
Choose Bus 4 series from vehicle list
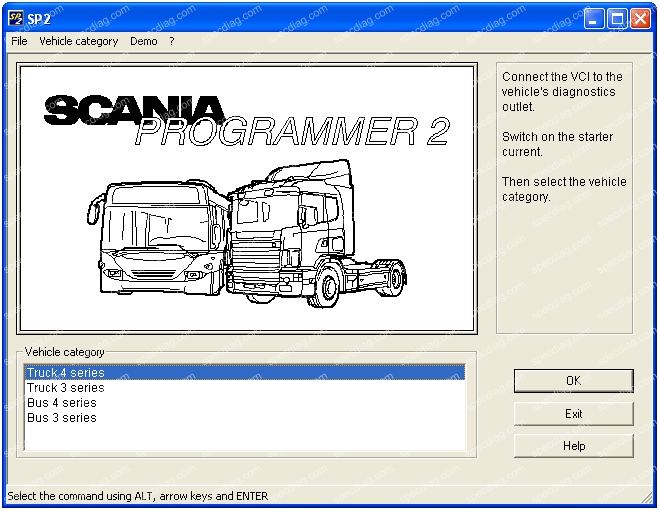[62, 403]
